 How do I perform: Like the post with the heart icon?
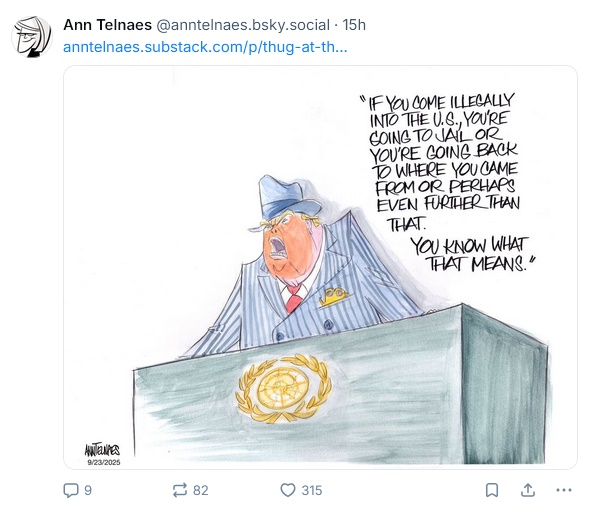click(289, 490)
